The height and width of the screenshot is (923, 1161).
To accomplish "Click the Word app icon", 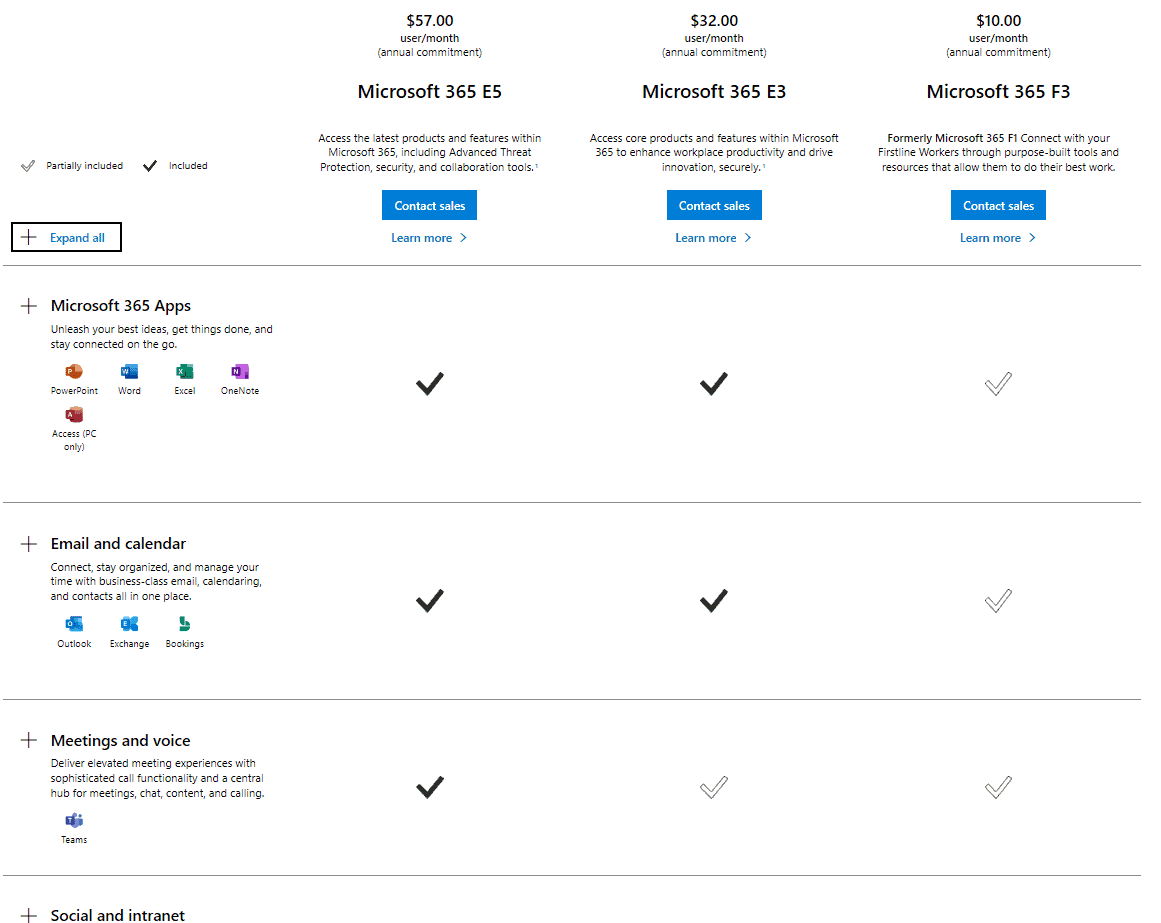I will (x=128, y=371).
